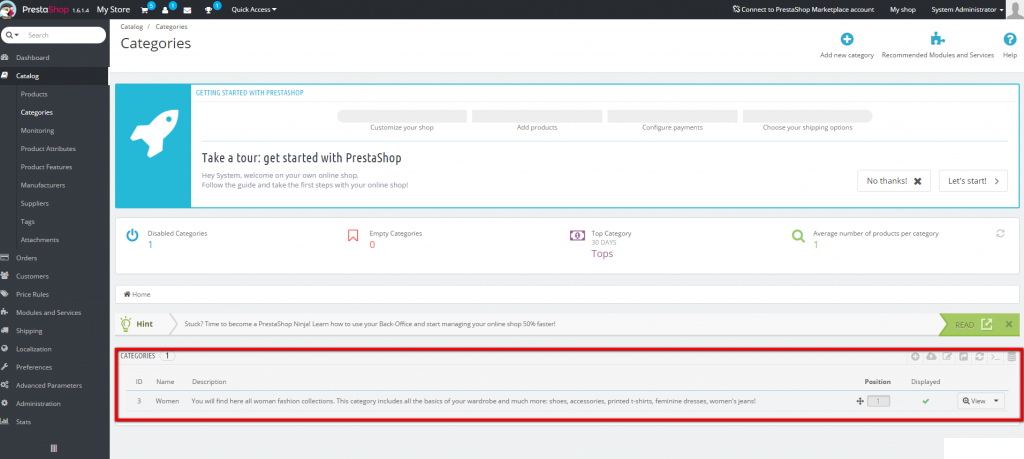The image size is (1024, 459).
Task: Open the Help icon
Action: (1010, 39)
